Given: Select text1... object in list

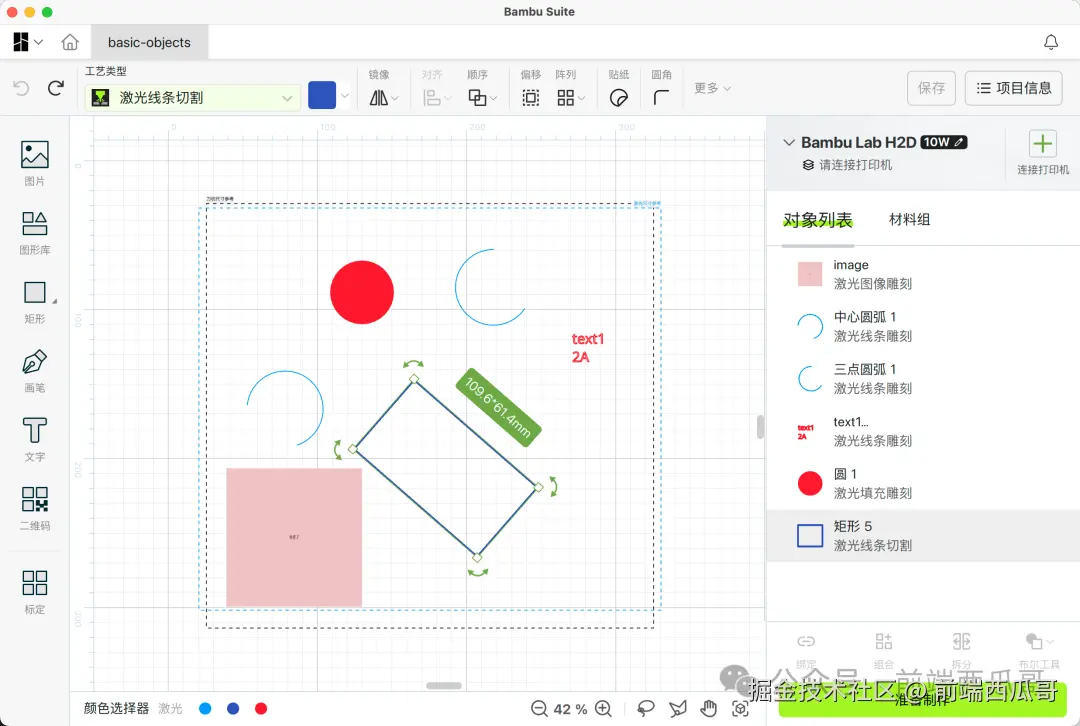Looking at the screenshot, I should click(923, 431).
